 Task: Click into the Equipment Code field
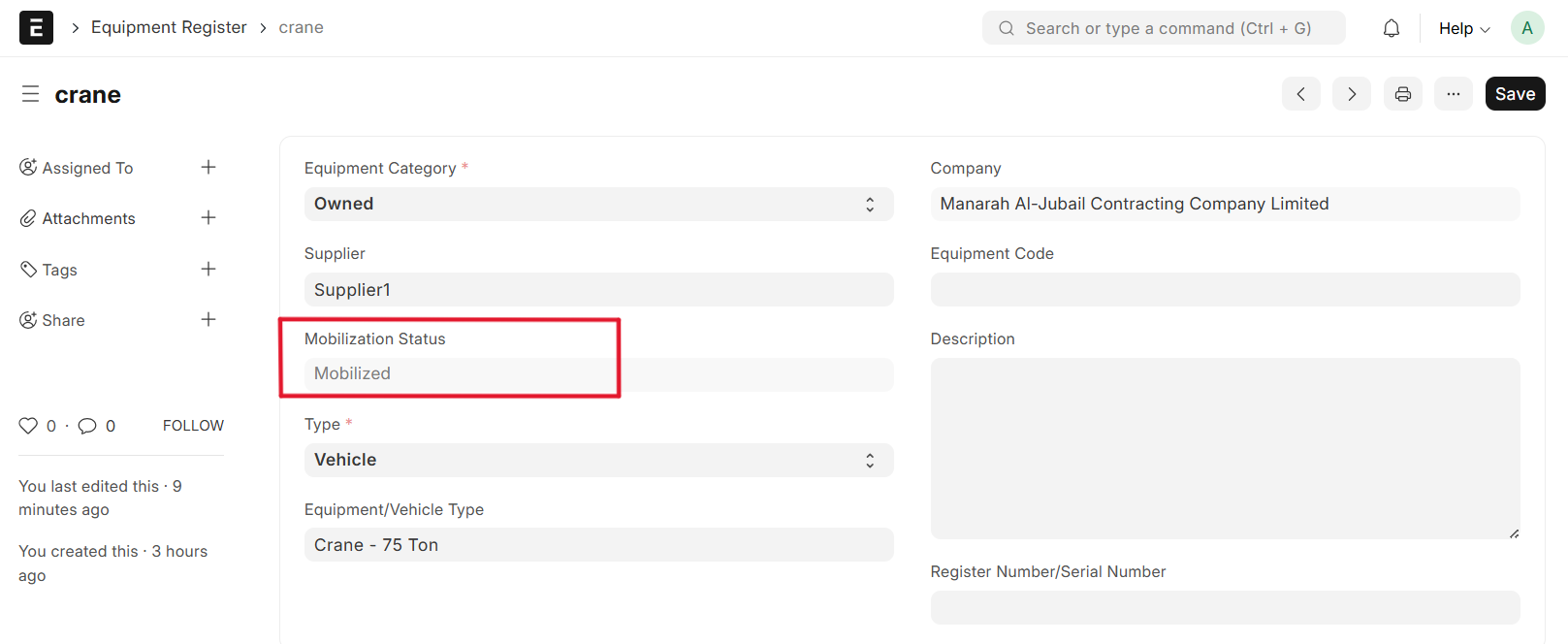pyautogui.click(x=1224, y=290)
